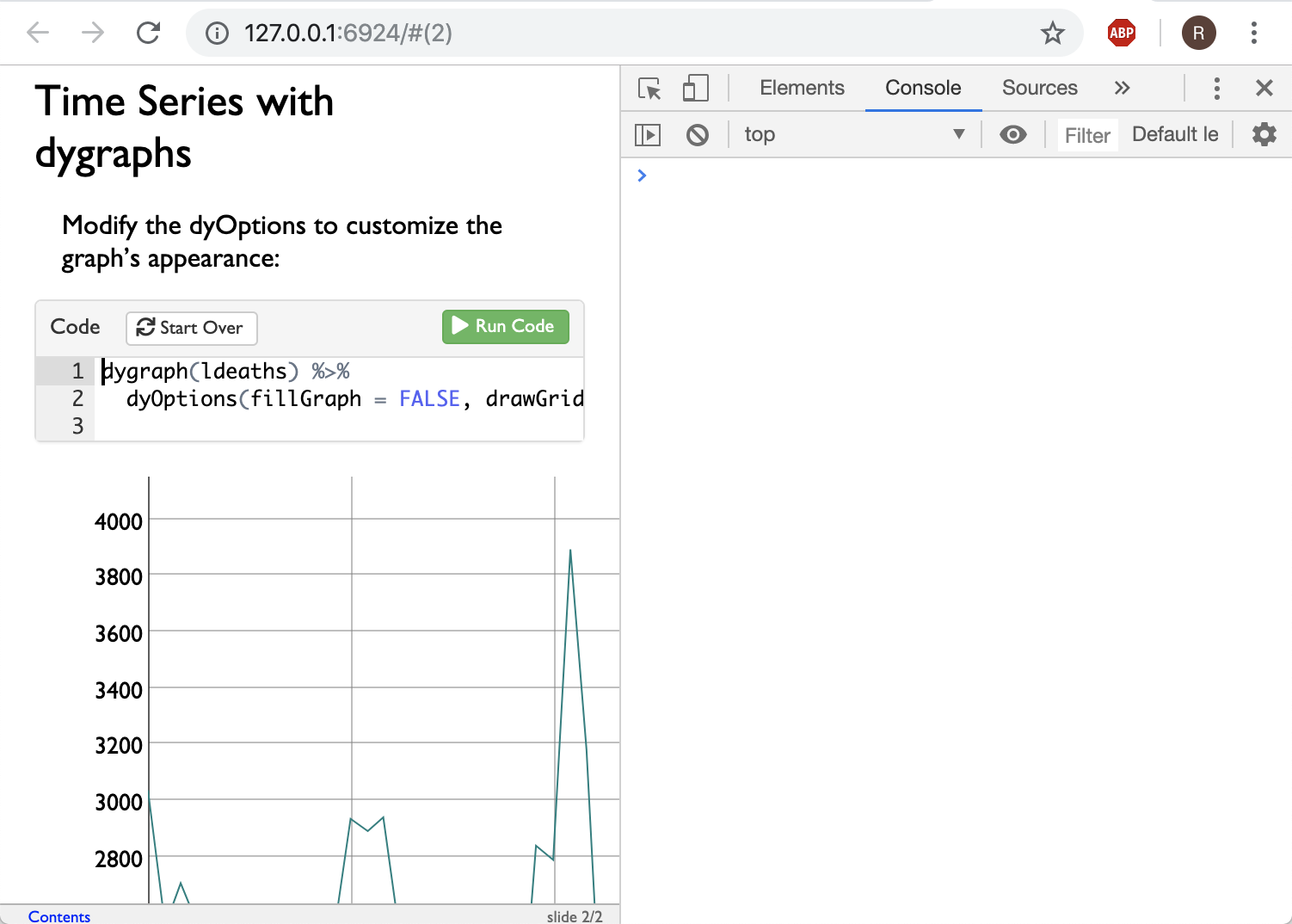
Task: Open the Default levels dropdown
Action: click(1175, 134)
